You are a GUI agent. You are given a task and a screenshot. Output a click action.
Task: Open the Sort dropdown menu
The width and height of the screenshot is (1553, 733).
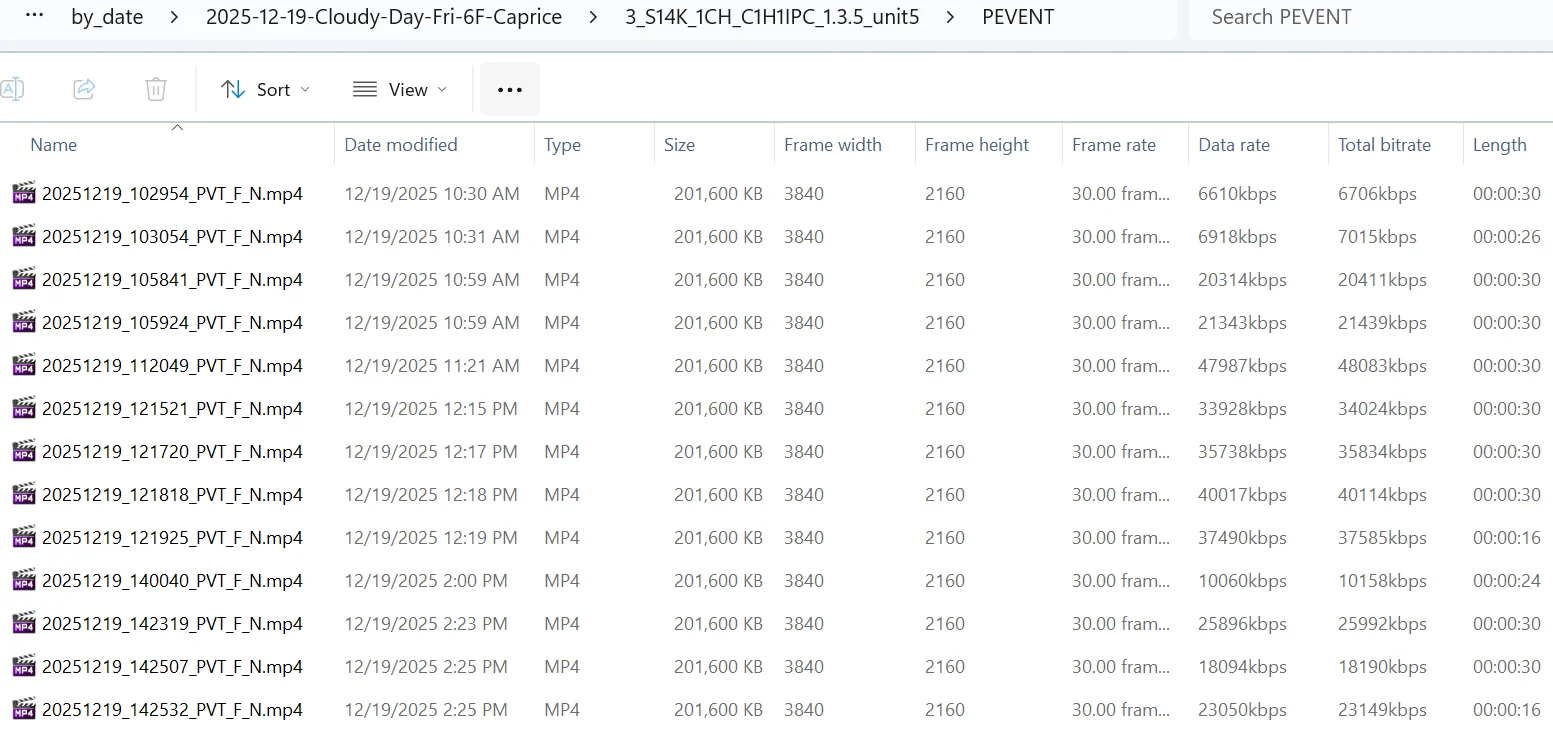266,89
